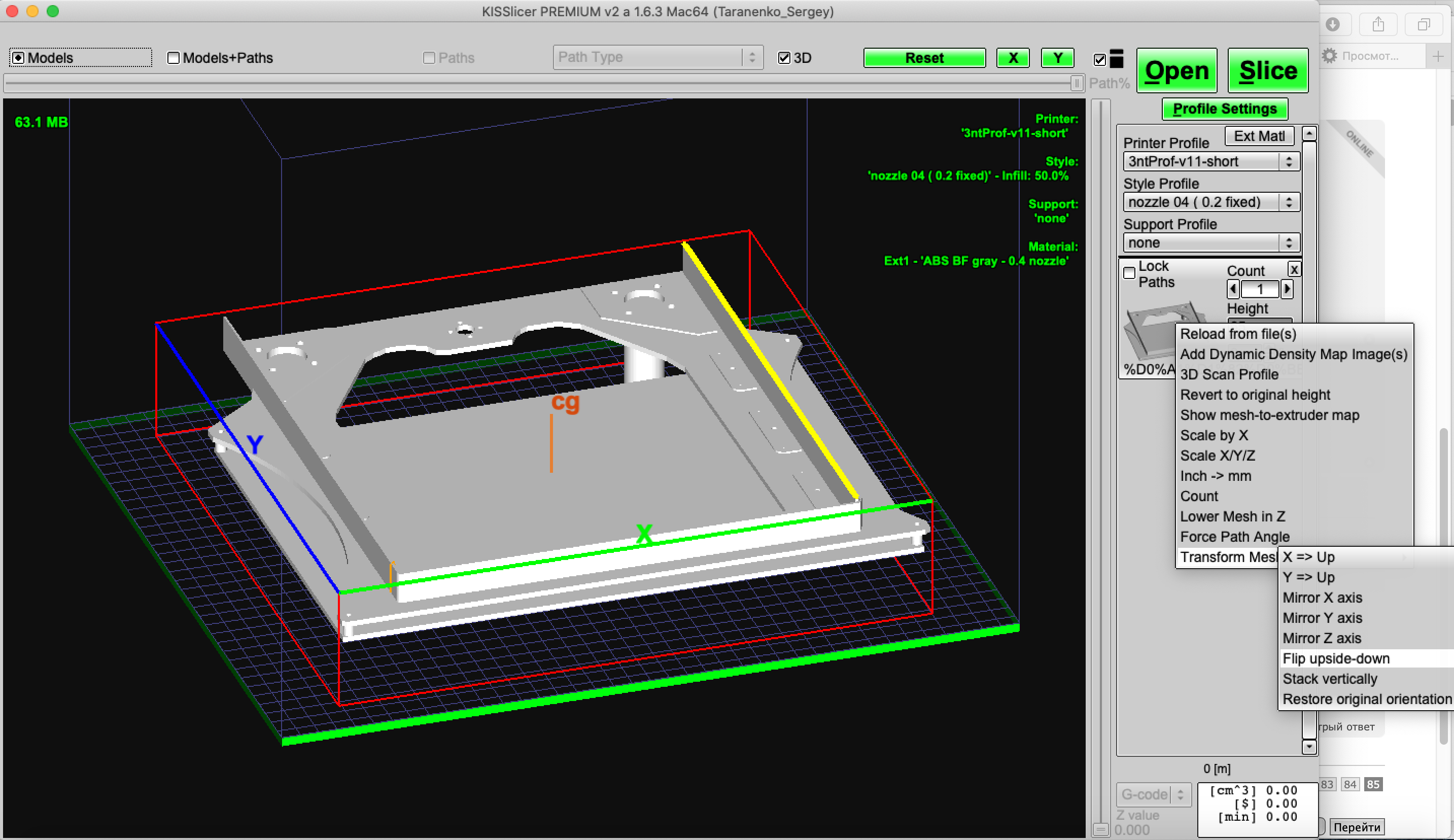
Task: Increase model count with right arrow
Action: (1286, 289)
